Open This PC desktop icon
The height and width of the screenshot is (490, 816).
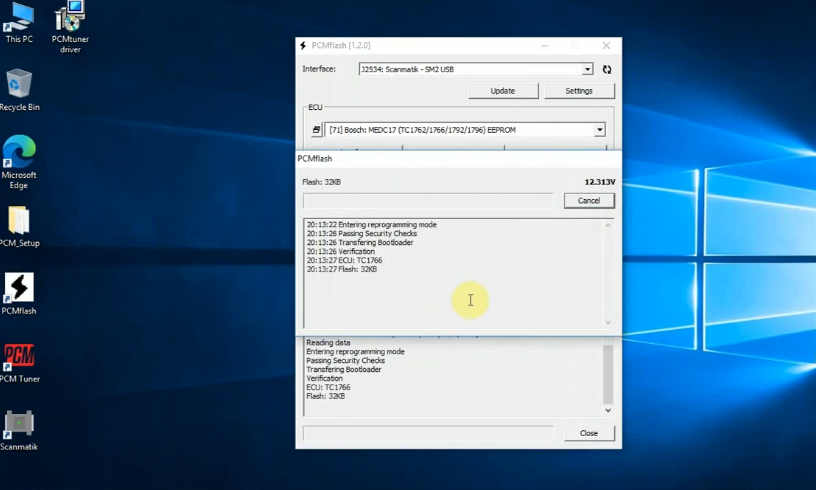coord(19,22)
